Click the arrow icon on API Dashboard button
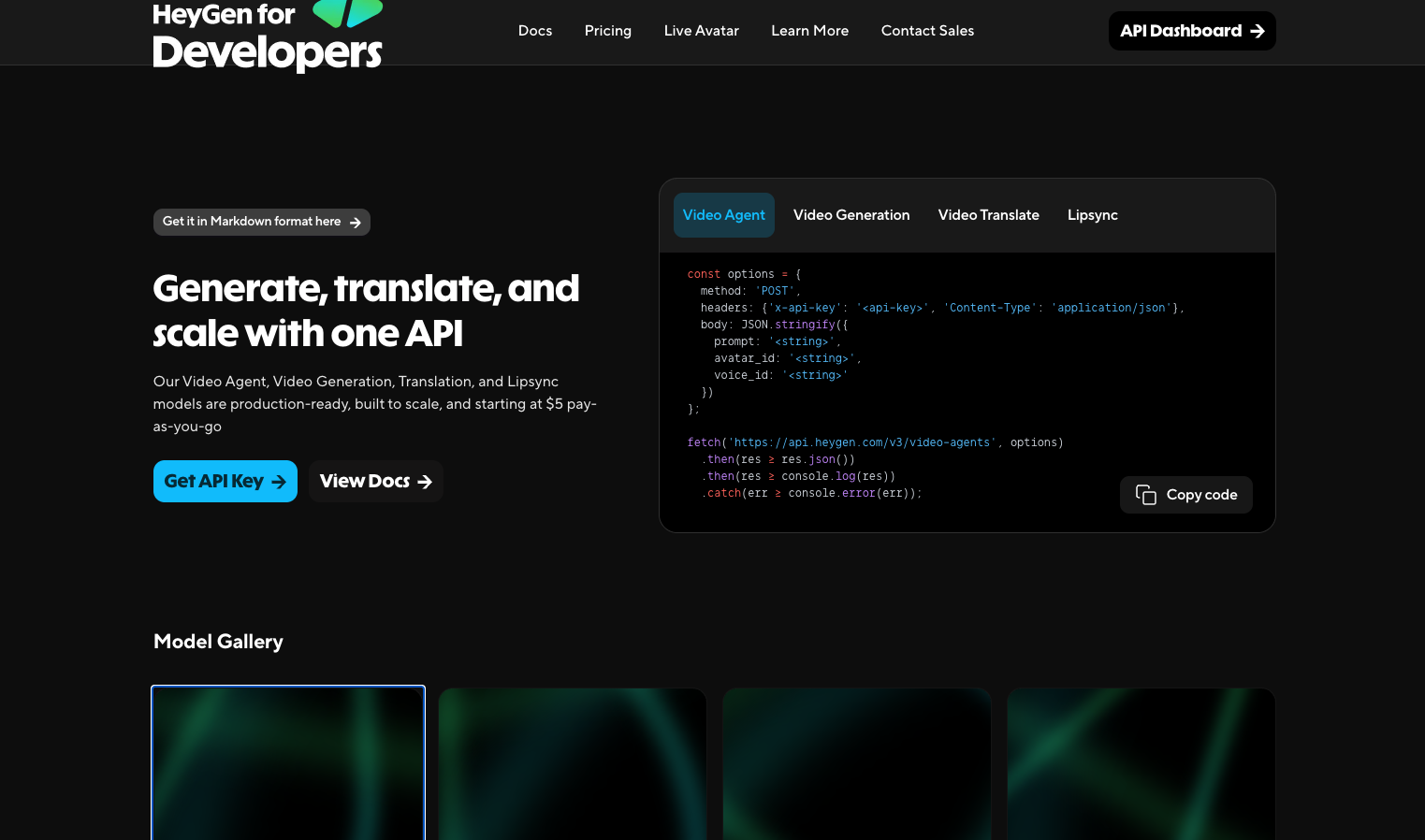This screenshot has height=840, width=1425. pyautogui.click(x=1257, y=31)
